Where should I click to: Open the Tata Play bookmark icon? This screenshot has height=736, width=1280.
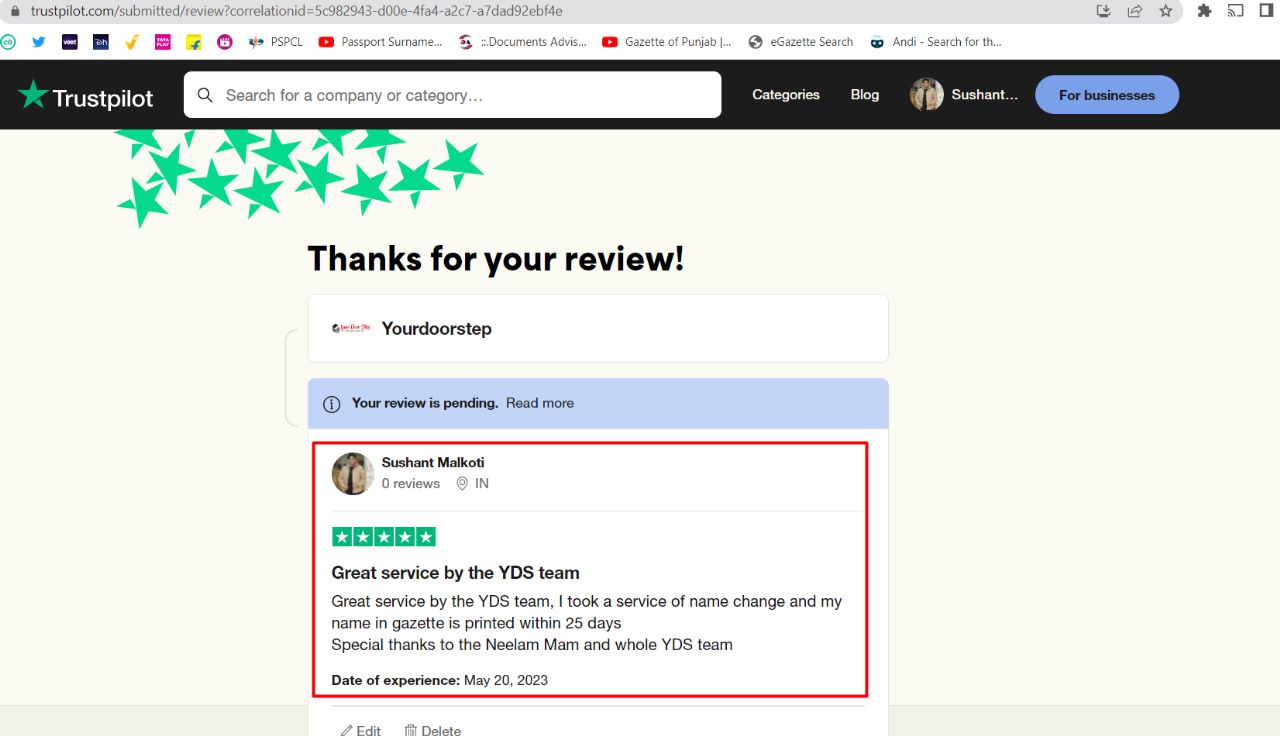coord(163,42)
